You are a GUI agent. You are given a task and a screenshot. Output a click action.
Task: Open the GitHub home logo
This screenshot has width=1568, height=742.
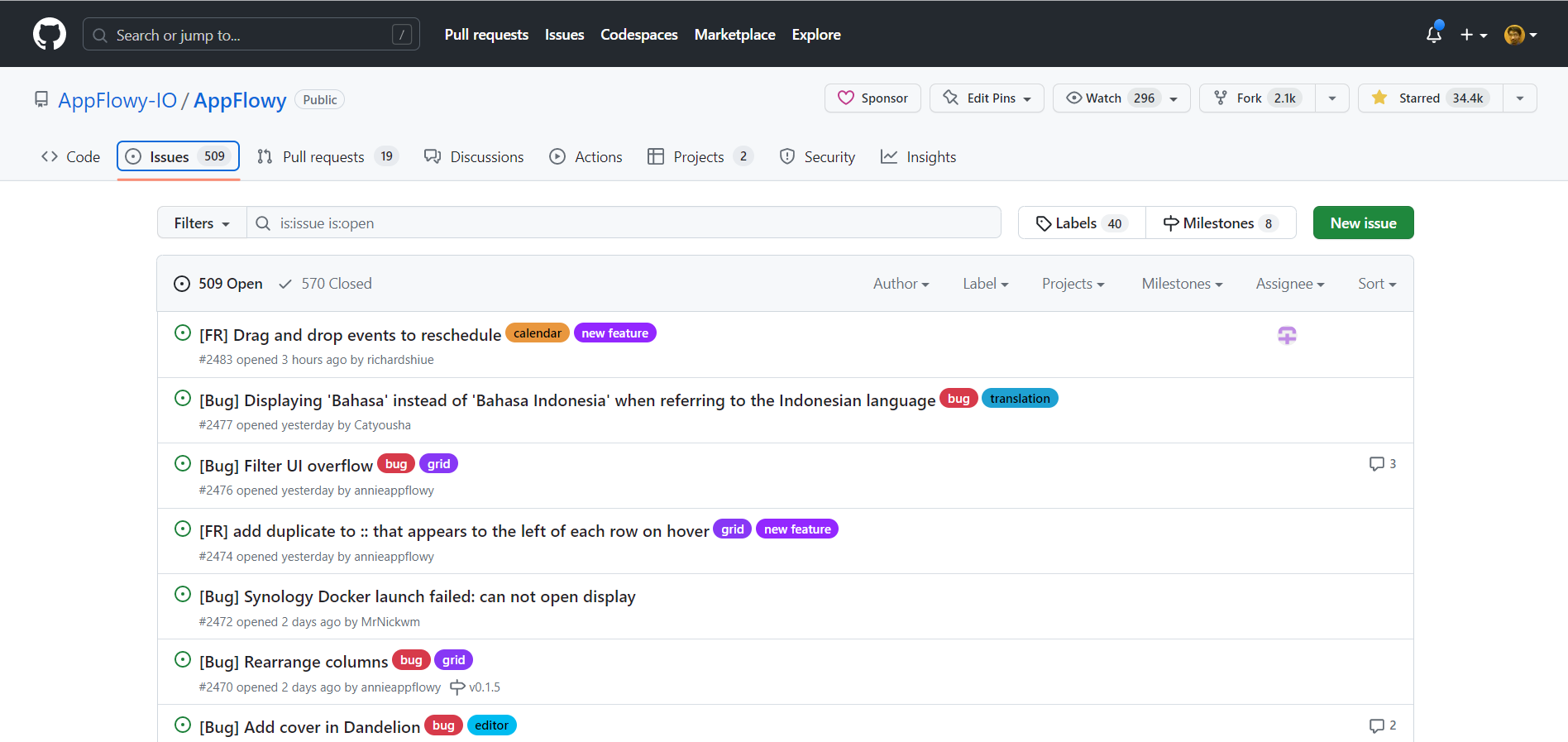(50, 34)
